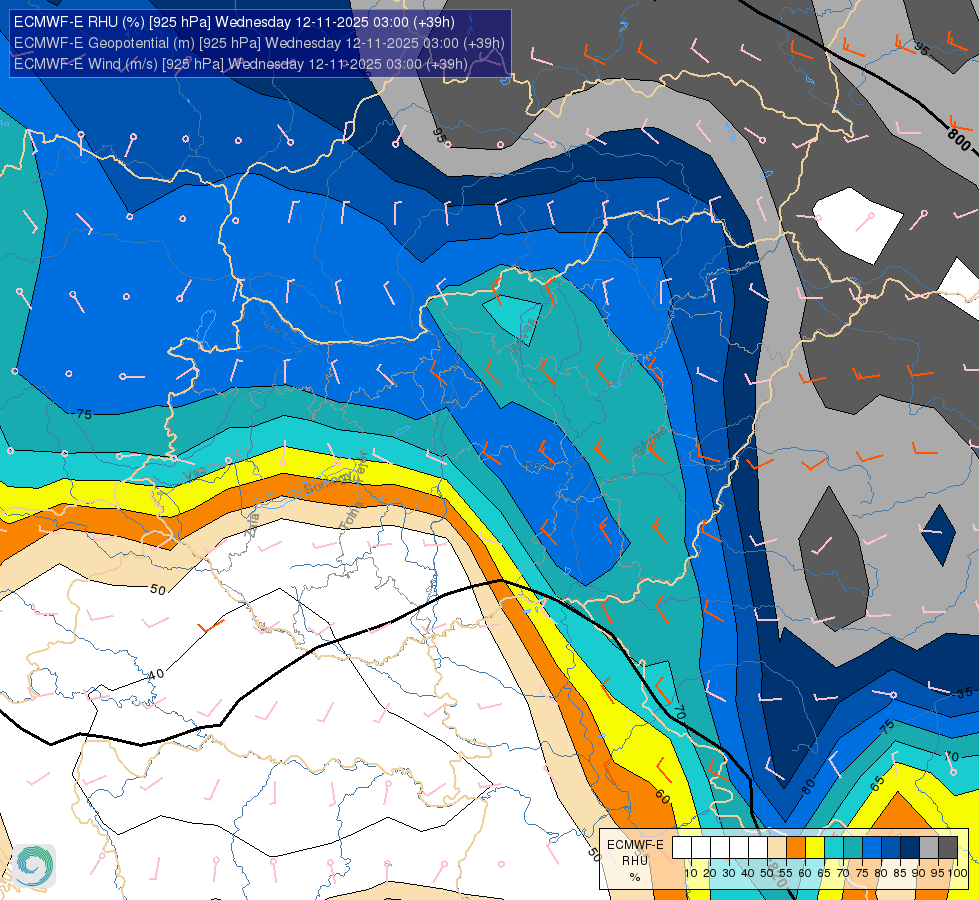The width and height of the screenshot is (979, 900).
Task: Pick the dark gray 95-100 legend swatch
Action: (948, 847)
